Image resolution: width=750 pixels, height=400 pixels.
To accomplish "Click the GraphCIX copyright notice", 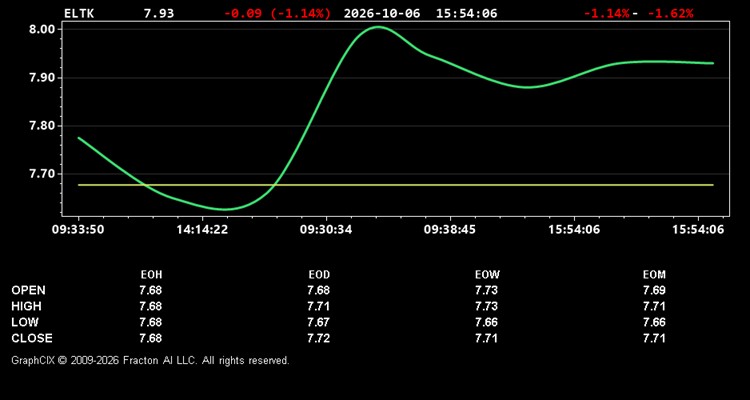I will click(x=150, y=360).
